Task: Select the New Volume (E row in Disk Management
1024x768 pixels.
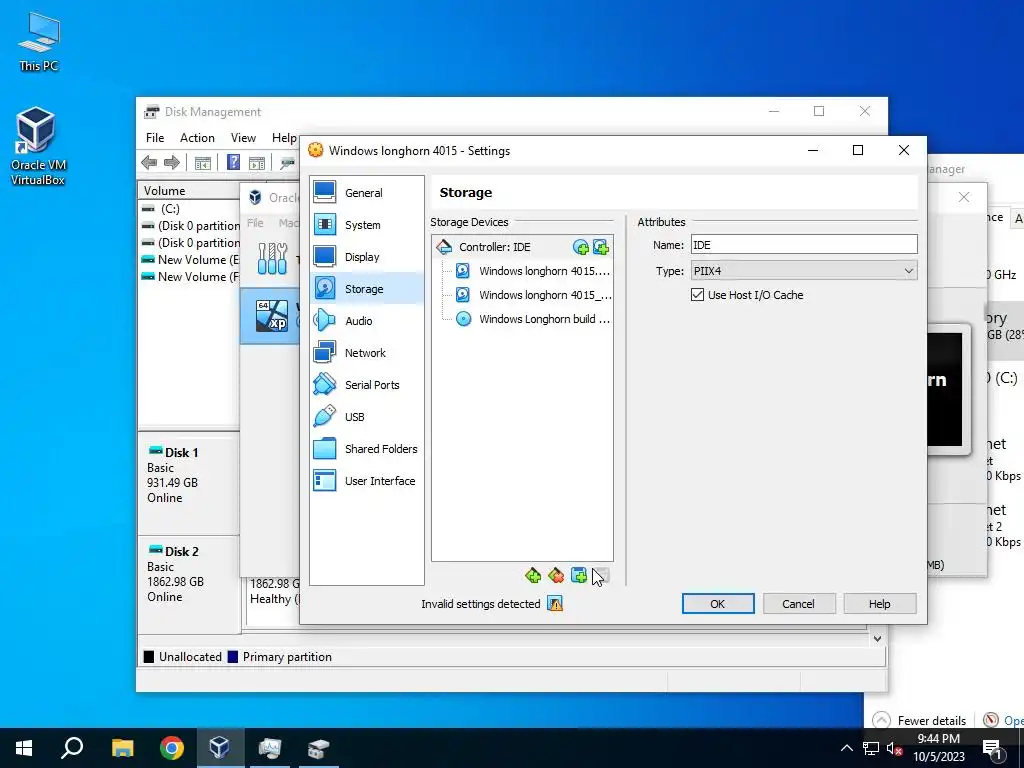Action: pos(189,260)
